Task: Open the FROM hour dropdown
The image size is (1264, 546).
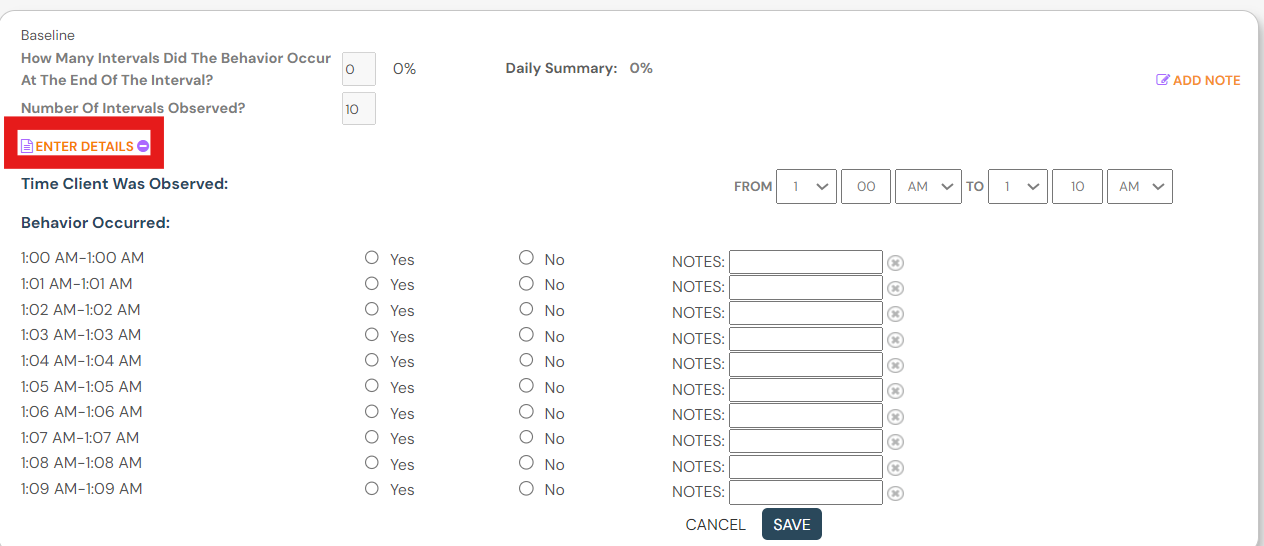Action: coord(806,187)
